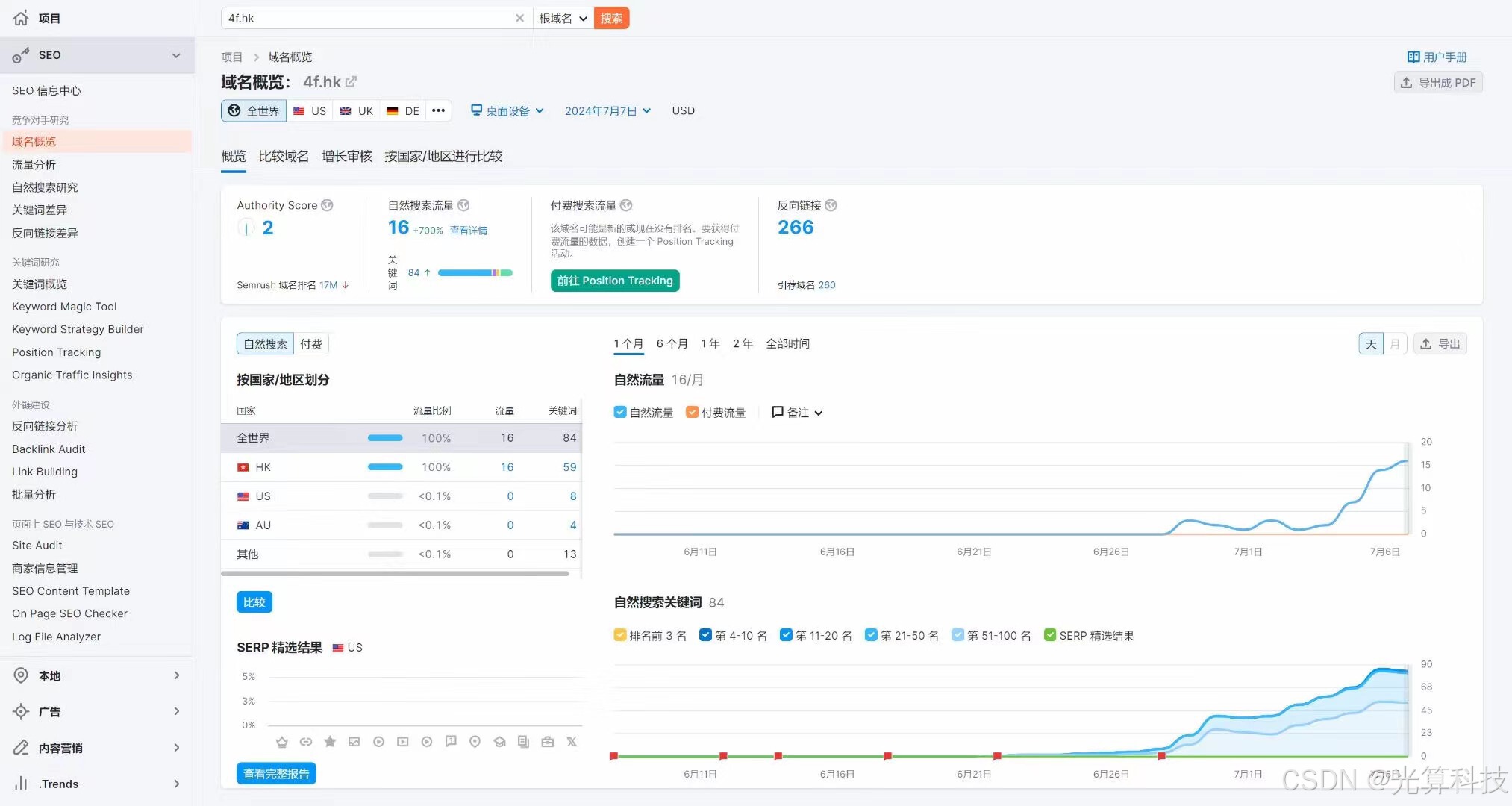The height and width of the screenshot is (806, 1512).
Task: Toggle 第 21-50 名 checkbox
Action: pyautogui.click(x=871, y=635)
